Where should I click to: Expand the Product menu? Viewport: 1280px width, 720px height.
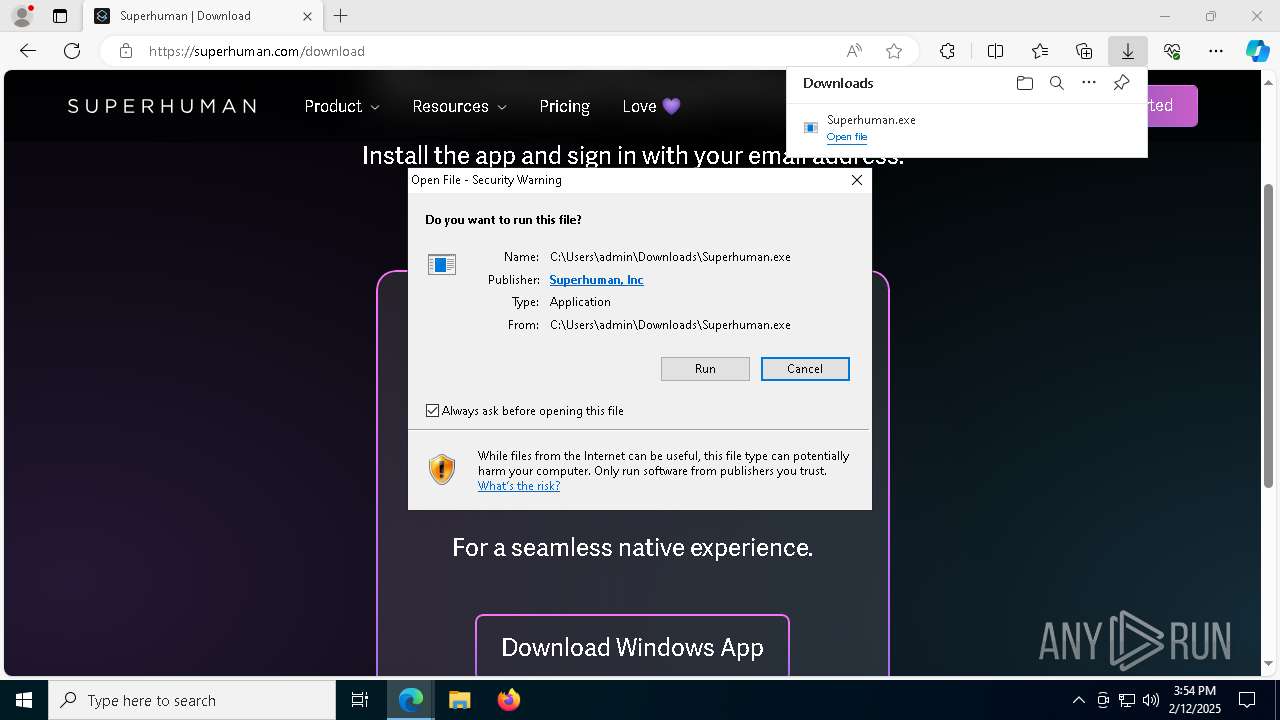click(342, 106)
